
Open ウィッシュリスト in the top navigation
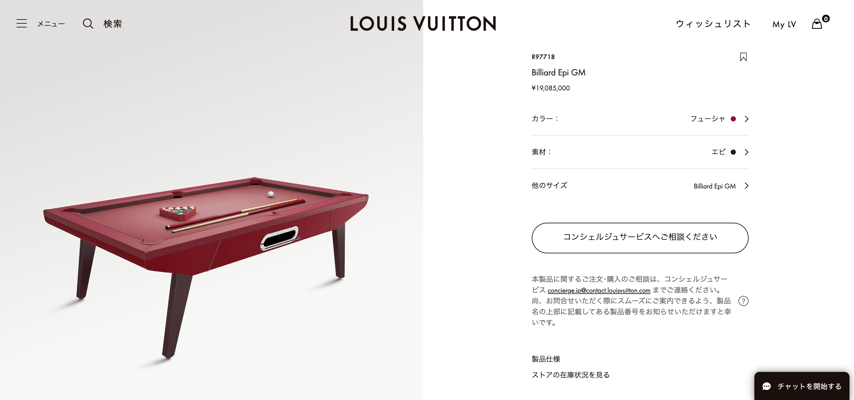(x=713, y=24)
